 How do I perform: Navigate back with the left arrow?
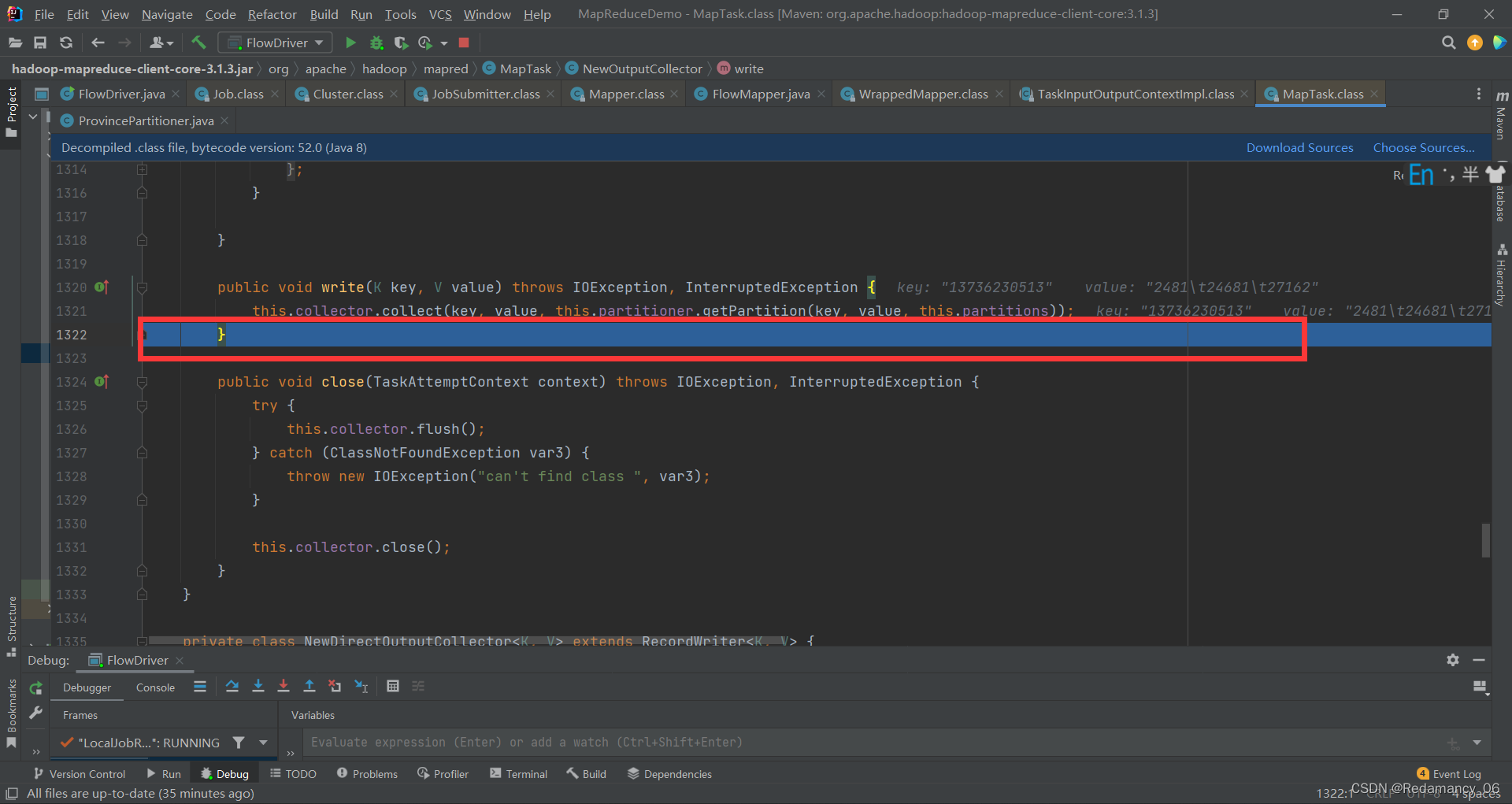(98, 43)
